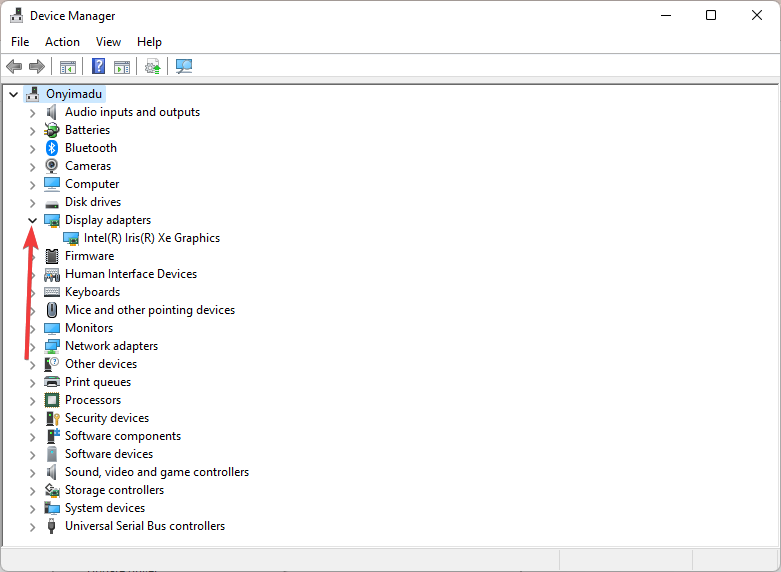Collapse the Display adapters chevron
The width and height of the screenshot is (781, 572).
pyautogui.click(x=32, y=220)
